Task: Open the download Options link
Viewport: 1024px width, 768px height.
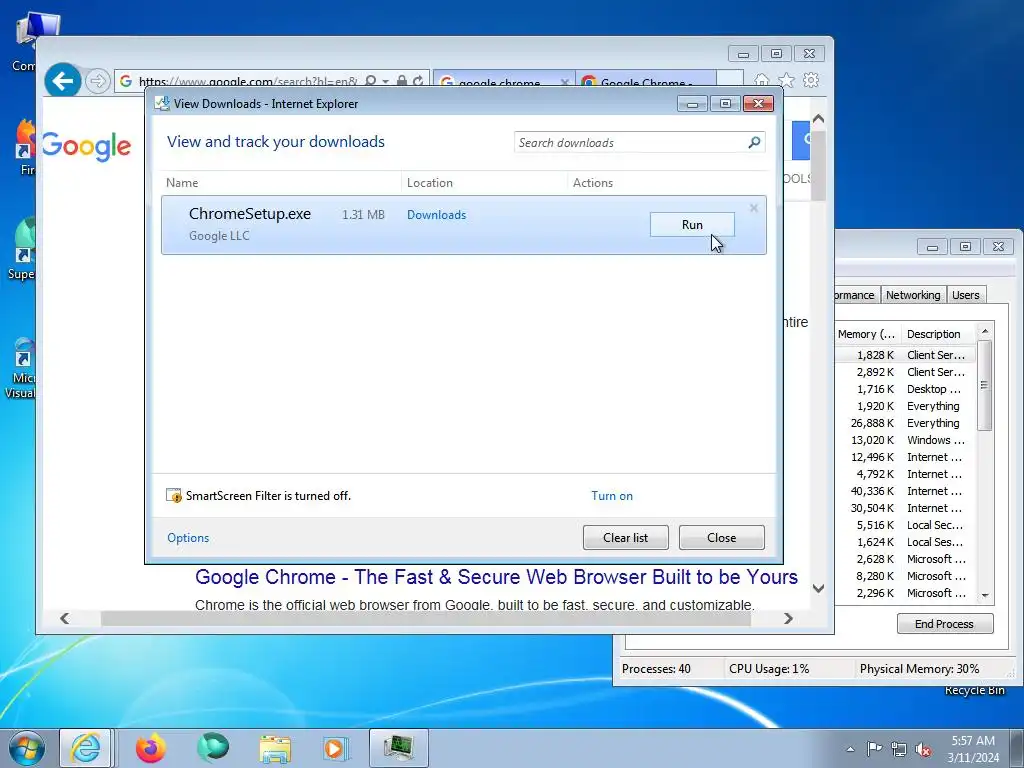Action: [188, 537]
